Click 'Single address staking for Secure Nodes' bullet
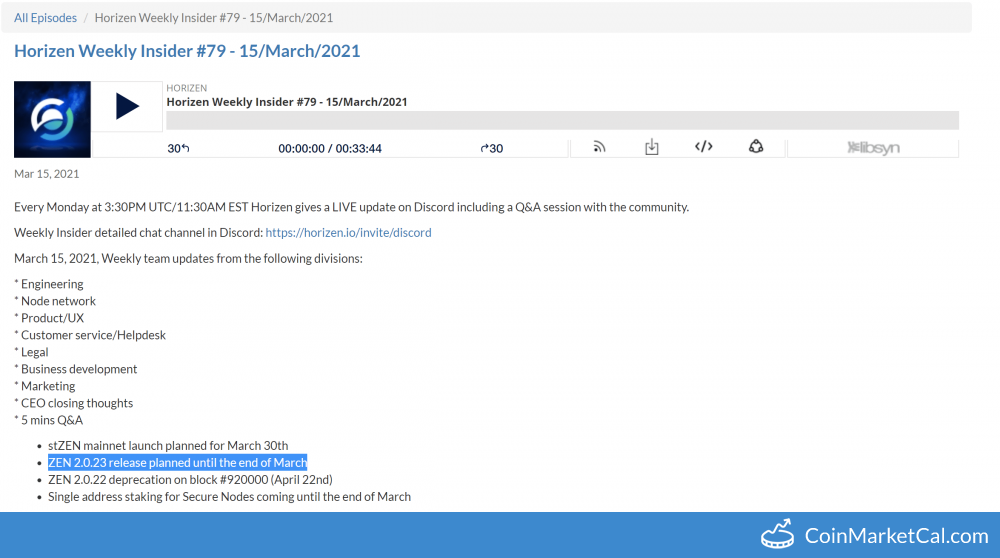The image size is (1000, 558). [230, 497]
